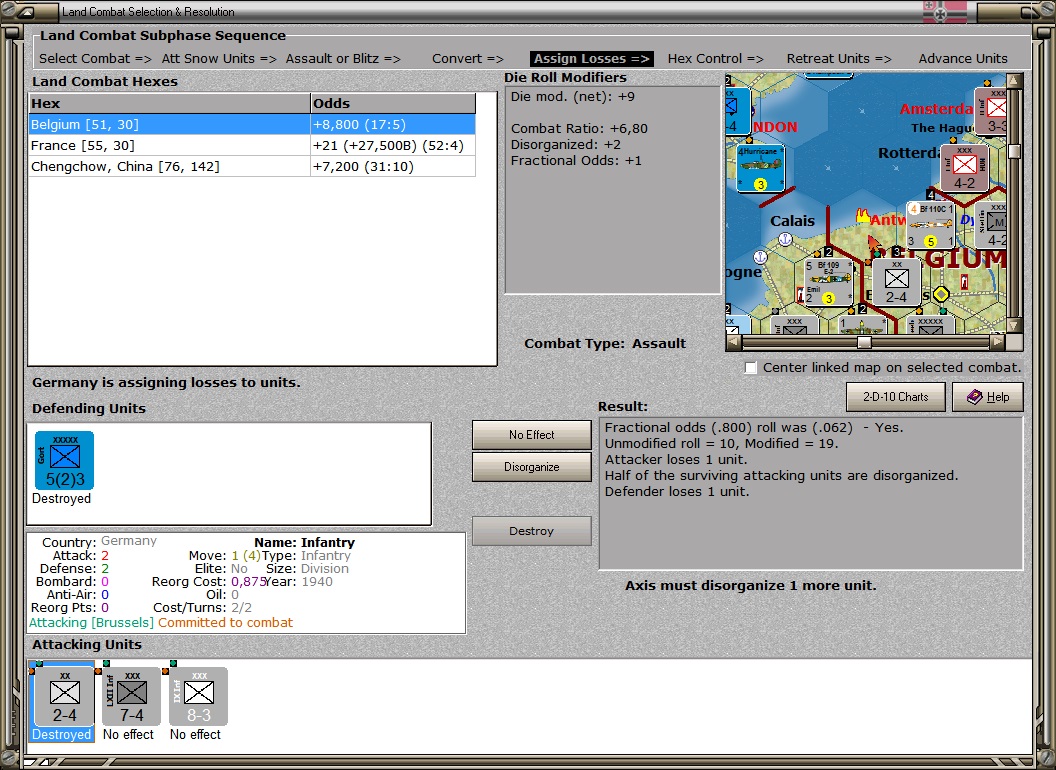Viewport: 1056px width, 770px height.
Task: Click the +21 (+27,500B) (52:4) odds cell
Action: (x=393, y=146)
